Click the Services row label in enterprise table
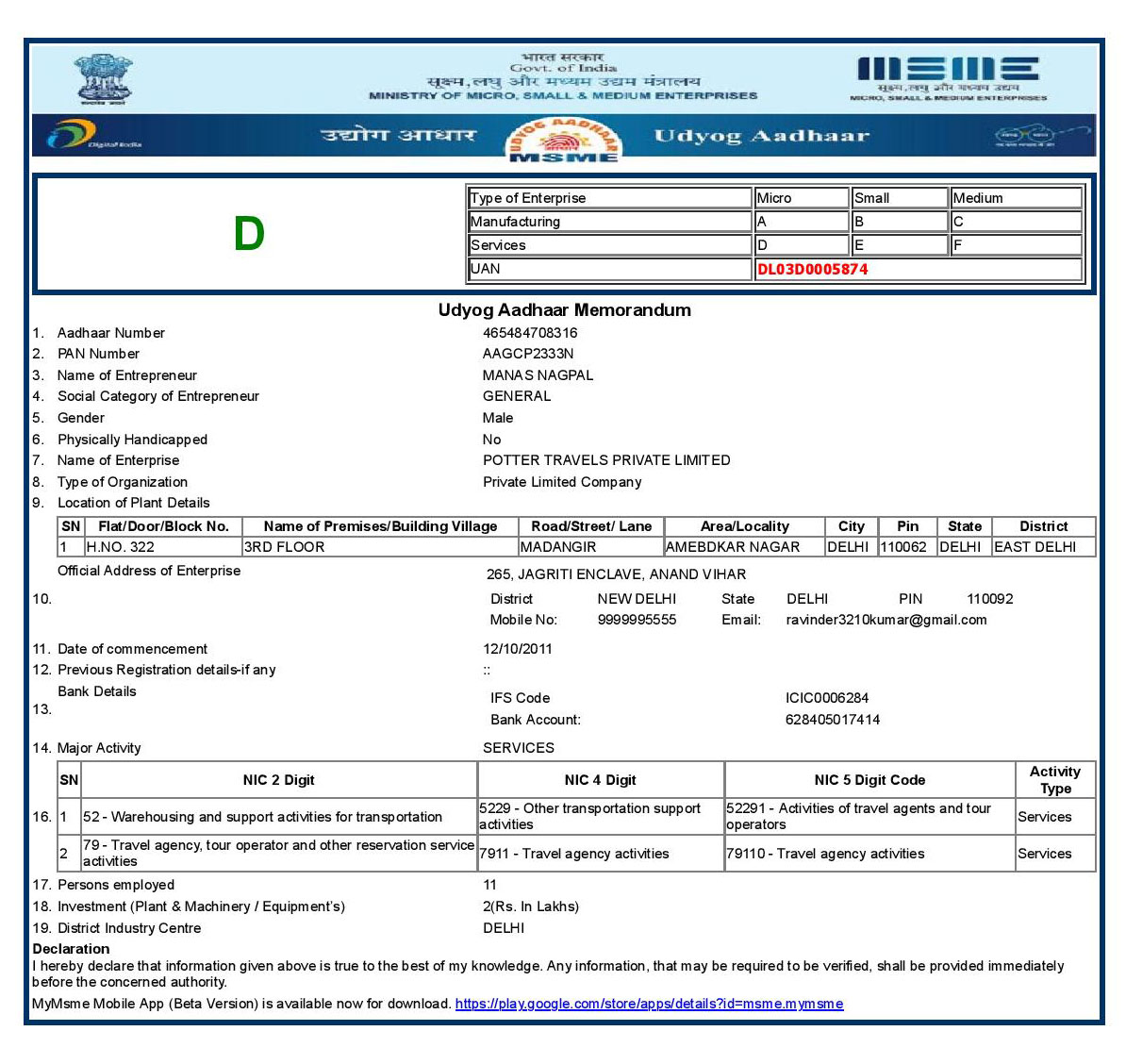The width and height of the screenshot is (1126, 1064). click(x=609, y=245)
